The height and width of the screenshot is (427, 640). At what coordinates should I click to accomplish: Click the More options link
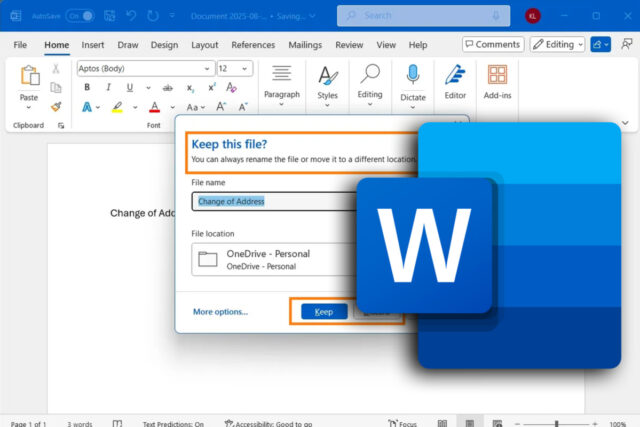pyautogui.click(x=220, y=312)
